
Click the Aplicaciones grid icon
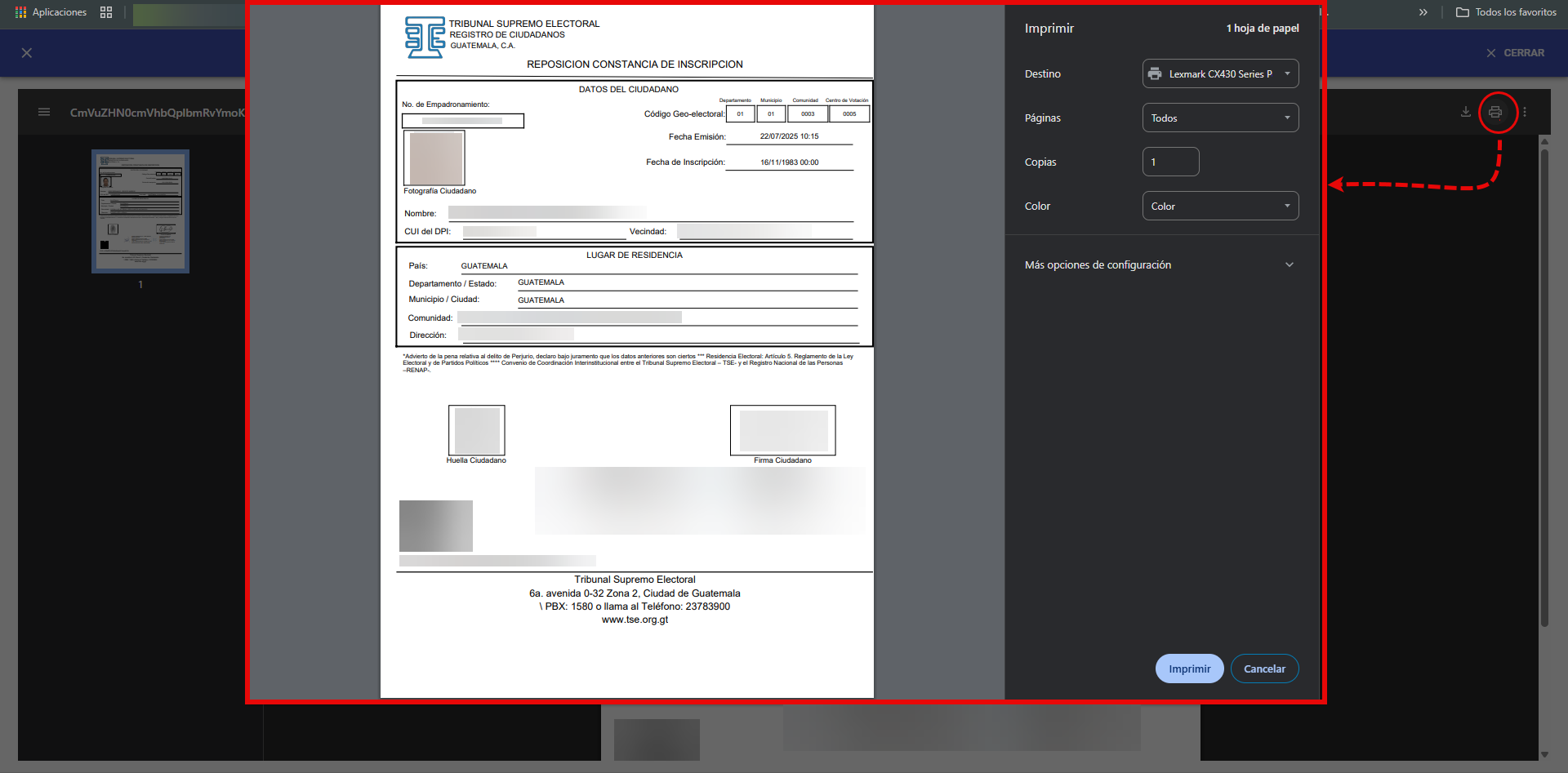click(20, 12)
